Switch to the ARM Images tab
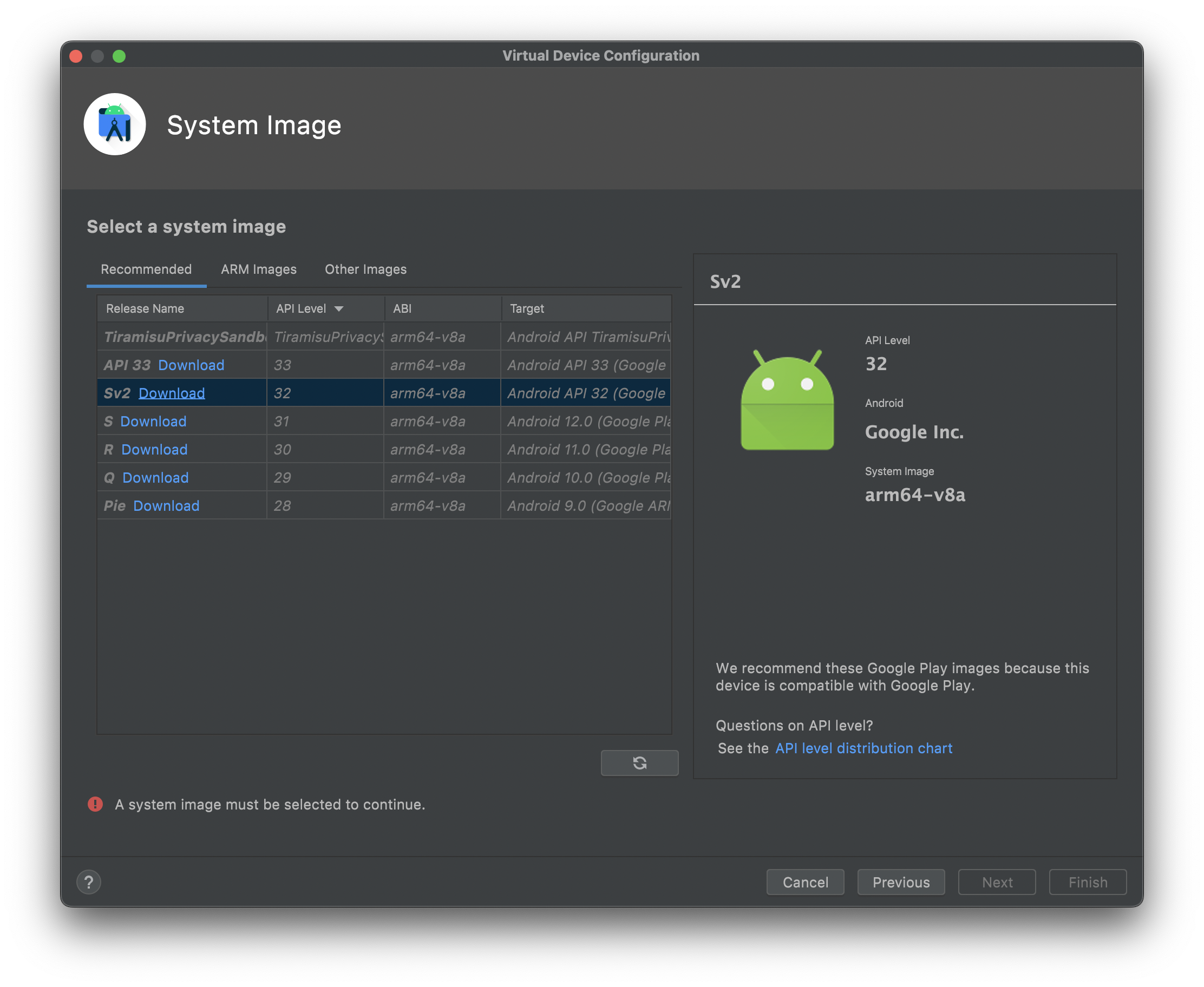This screenshot has width=1204, height=987. click(x=259, y=269)
